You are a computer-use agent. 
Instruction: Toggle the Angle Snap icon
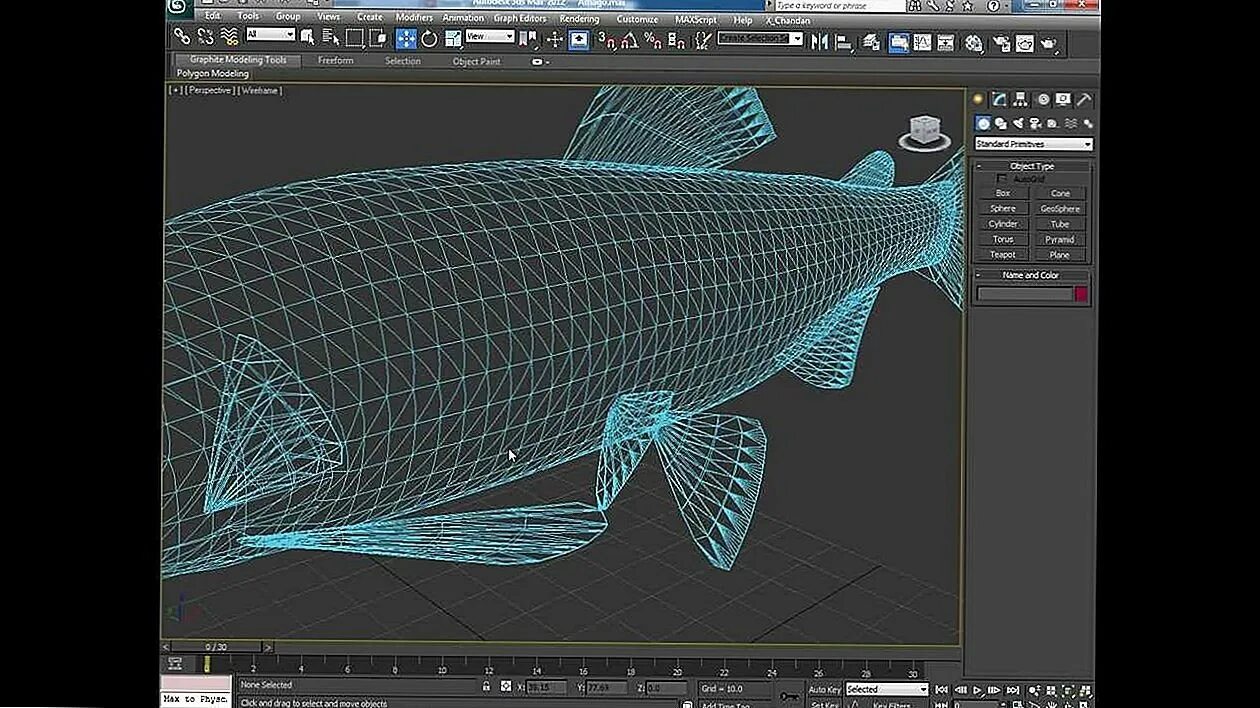tap(629, 40)
